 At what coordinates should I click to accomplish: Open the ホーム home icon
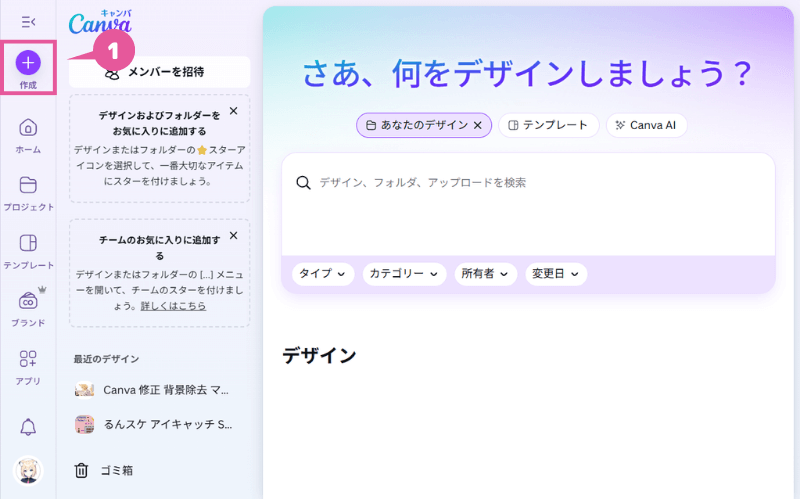(x=28, y=128)
